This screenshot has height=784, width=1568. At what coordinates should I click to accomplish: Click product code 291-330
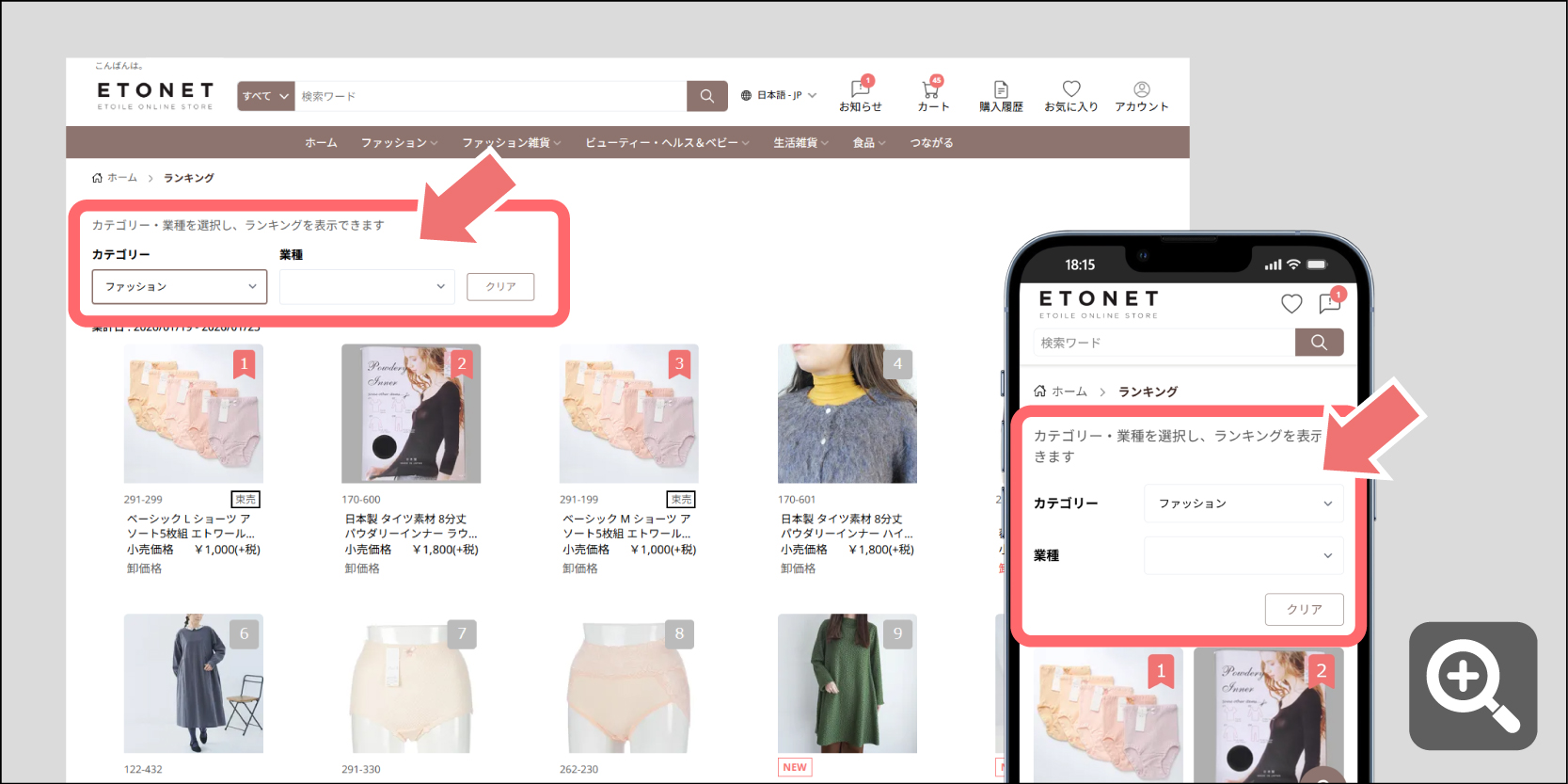coord(361,769)
